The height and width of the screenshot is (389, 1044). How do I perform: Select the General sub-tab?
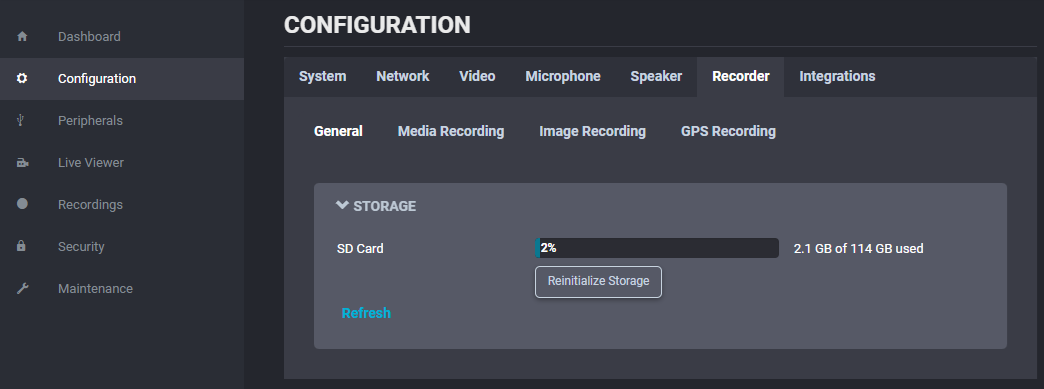338,131
